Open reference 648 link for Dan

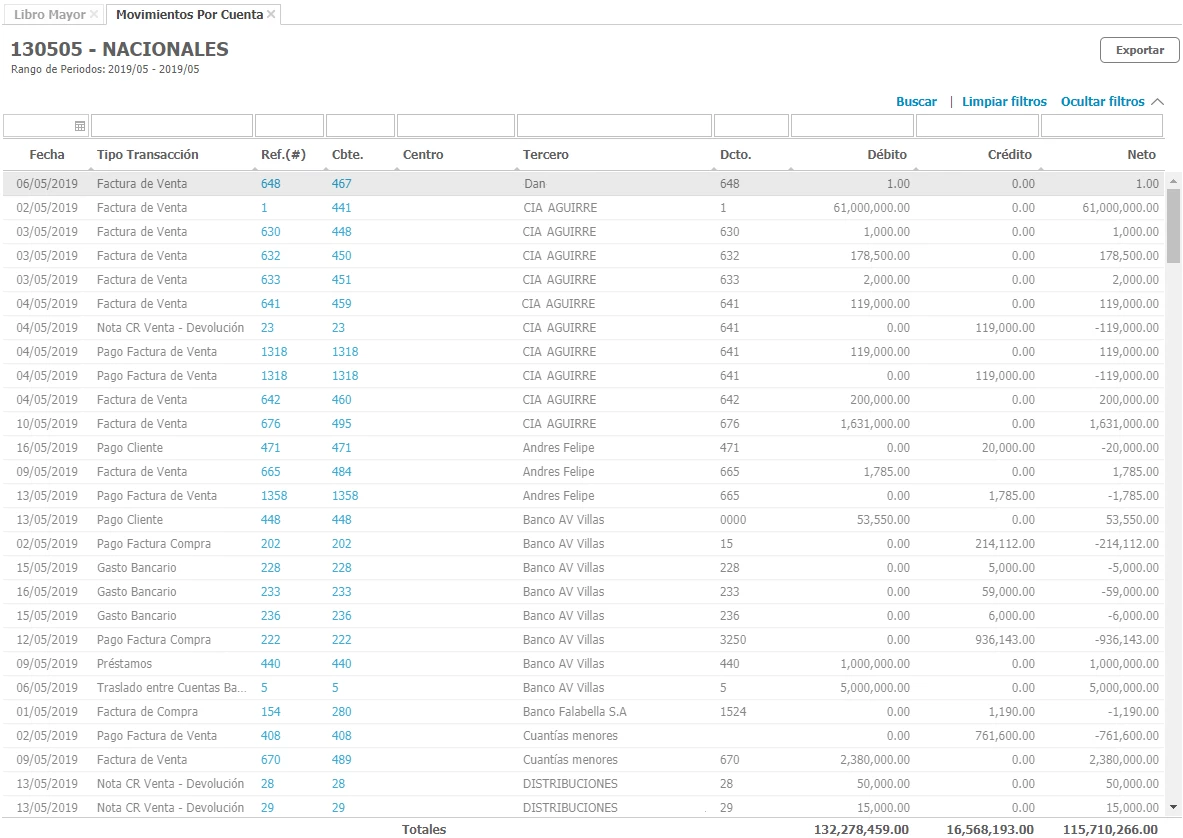[271, 184]
